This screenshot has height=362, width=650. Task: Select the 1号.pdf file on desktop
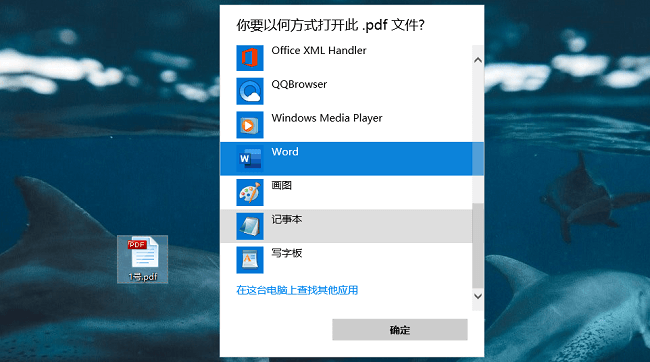tap(143, 259)
